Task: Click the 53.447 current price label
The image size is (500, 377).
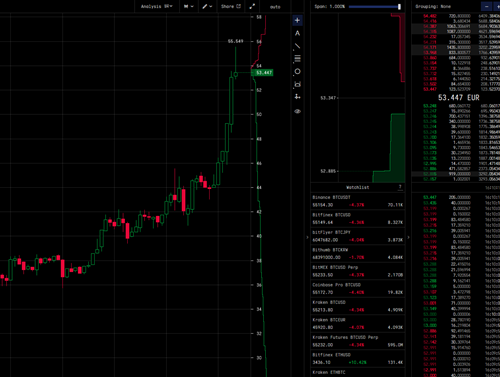Action: (x=264, y=72)
